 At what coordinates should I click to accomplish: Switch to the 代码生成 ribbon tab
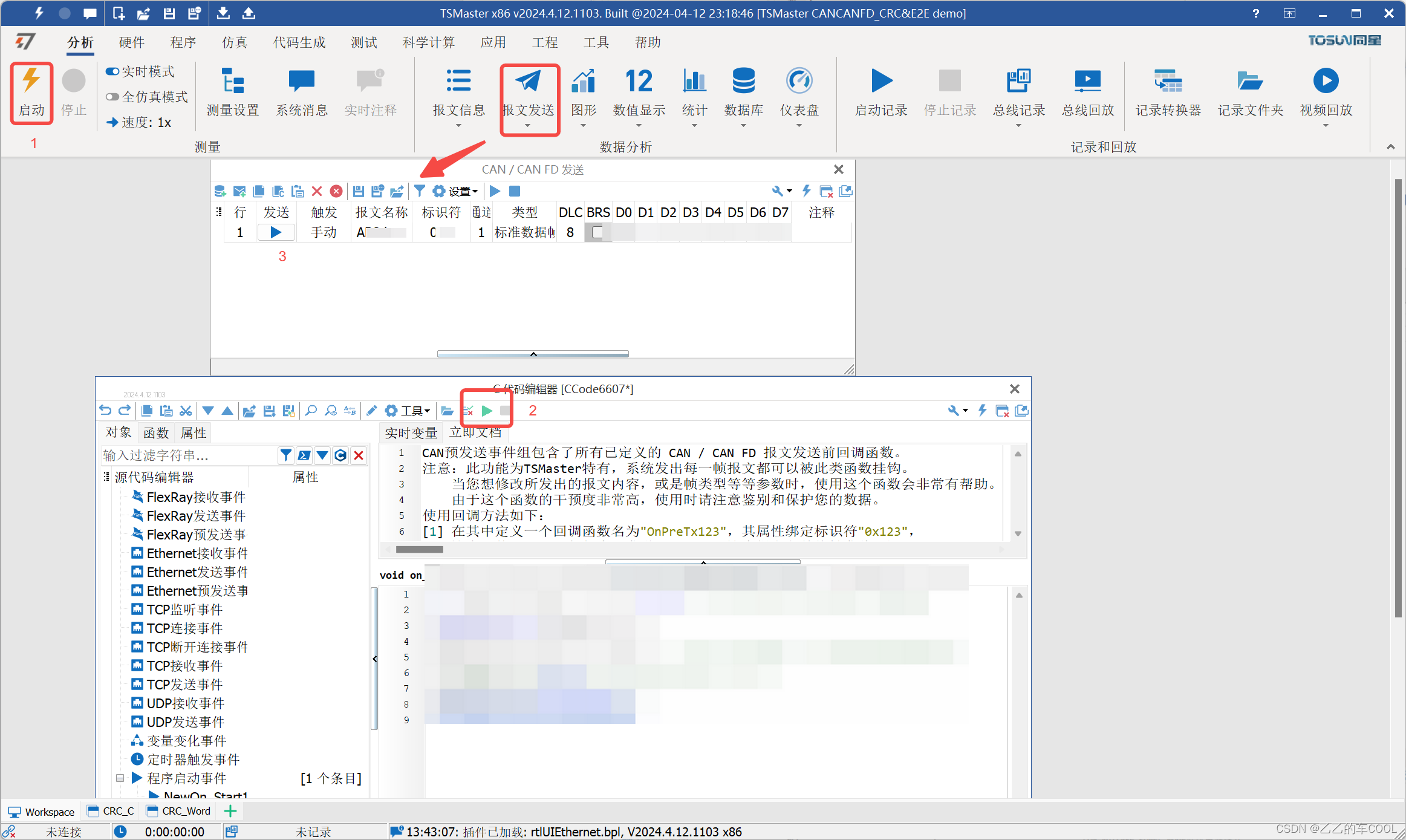click(x=299, y=42)
